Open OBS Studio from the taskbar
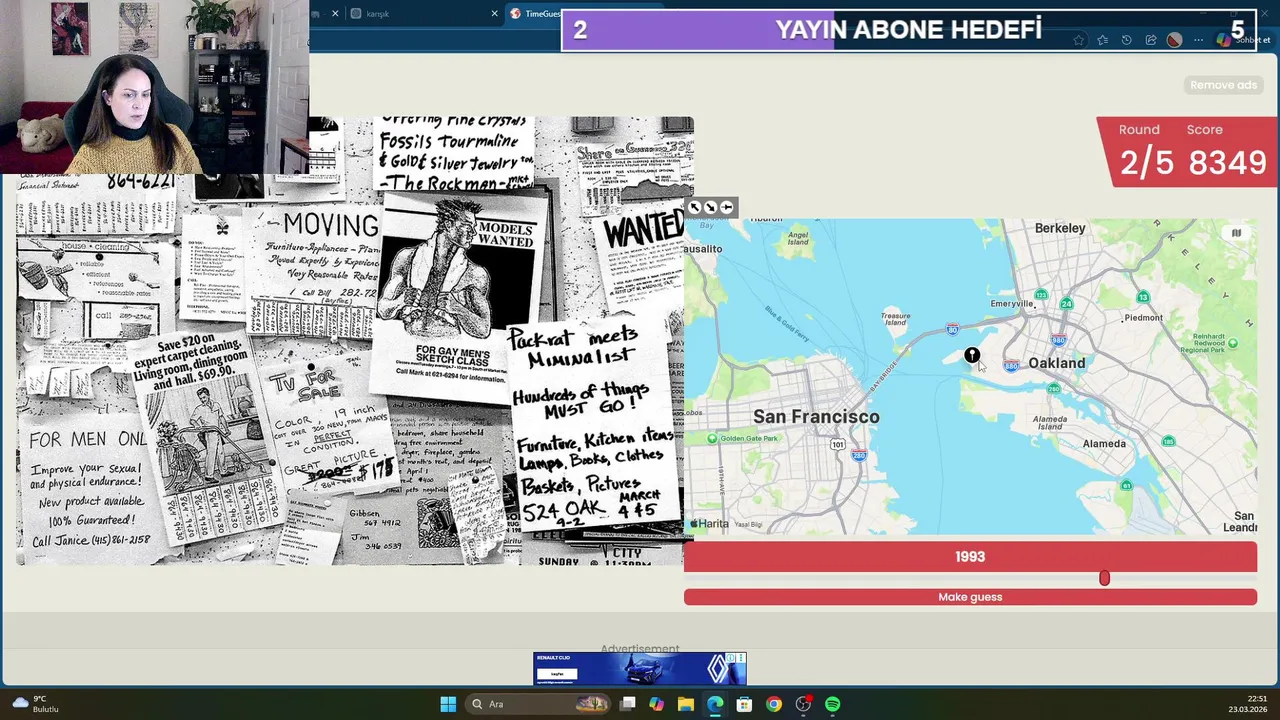 tap(803, 704)
